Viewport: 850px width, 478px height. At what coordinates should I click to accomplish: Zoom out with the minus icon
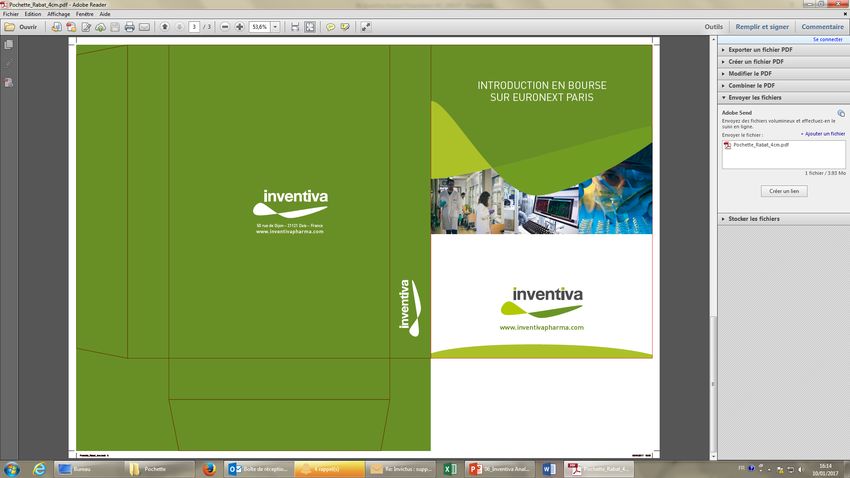point(225,27)
